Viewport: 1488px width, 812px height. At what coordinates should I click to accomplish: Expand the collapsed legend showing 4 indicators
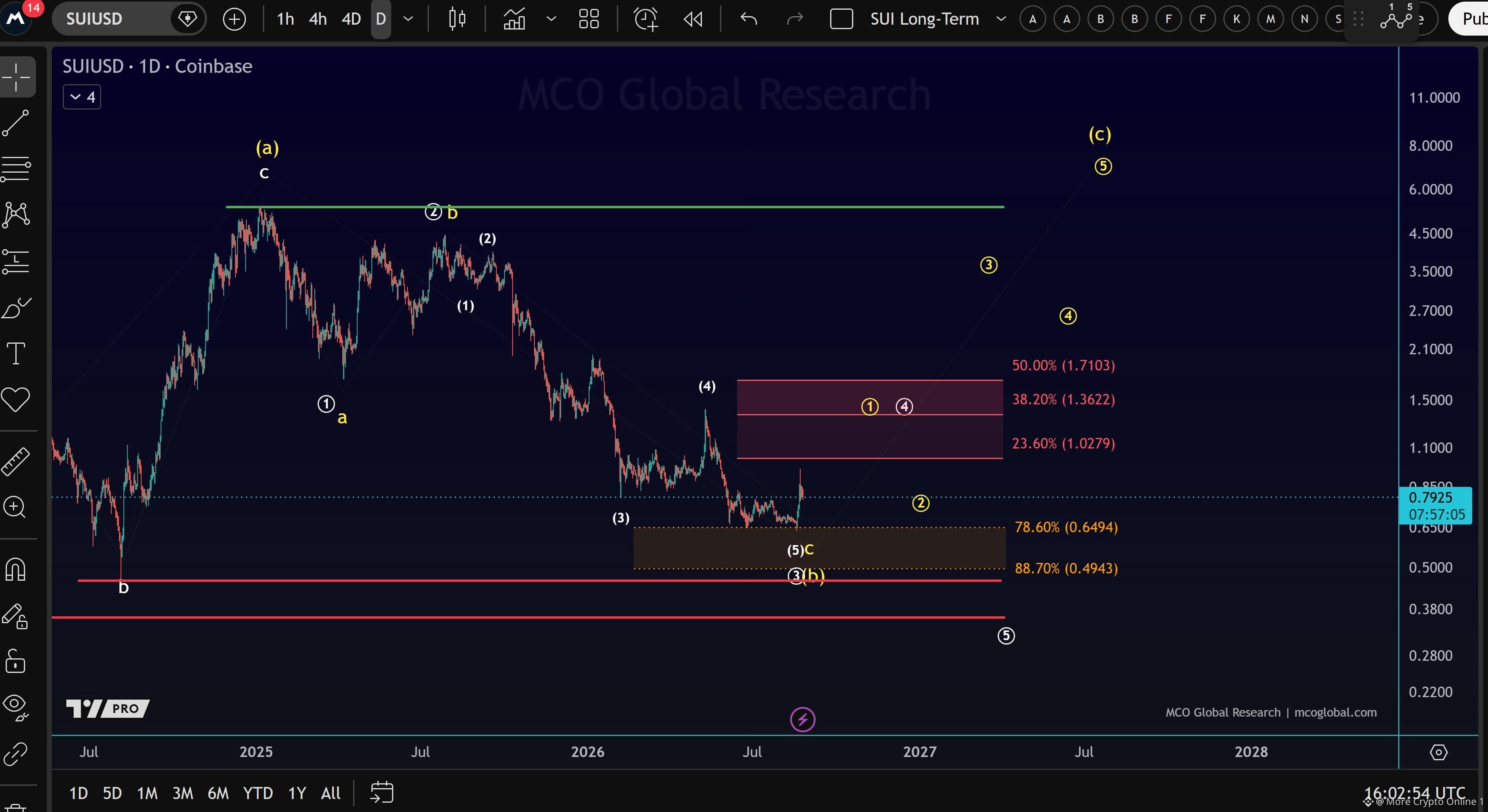[82, 97]
